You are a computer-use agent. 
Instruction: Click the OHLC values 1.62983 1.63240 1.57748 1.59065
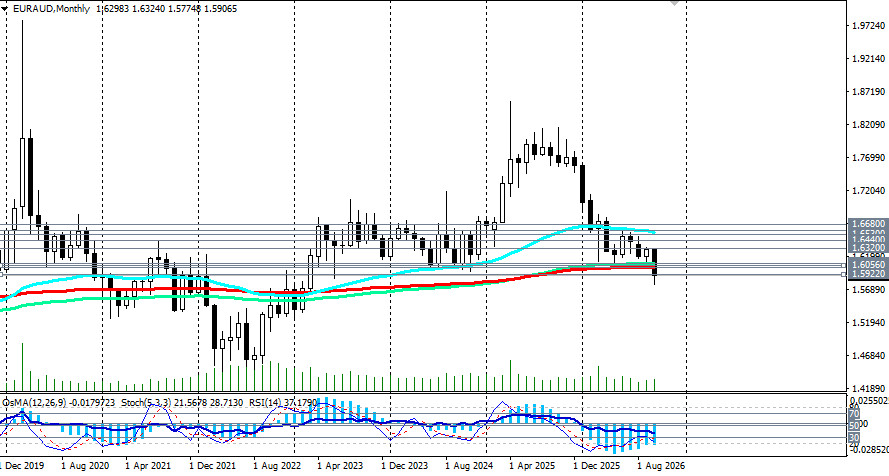167,8
